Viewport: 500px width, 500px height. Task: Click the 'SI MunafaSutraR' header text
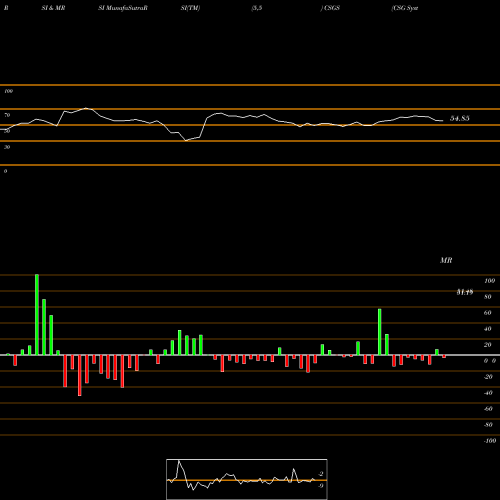123,8
